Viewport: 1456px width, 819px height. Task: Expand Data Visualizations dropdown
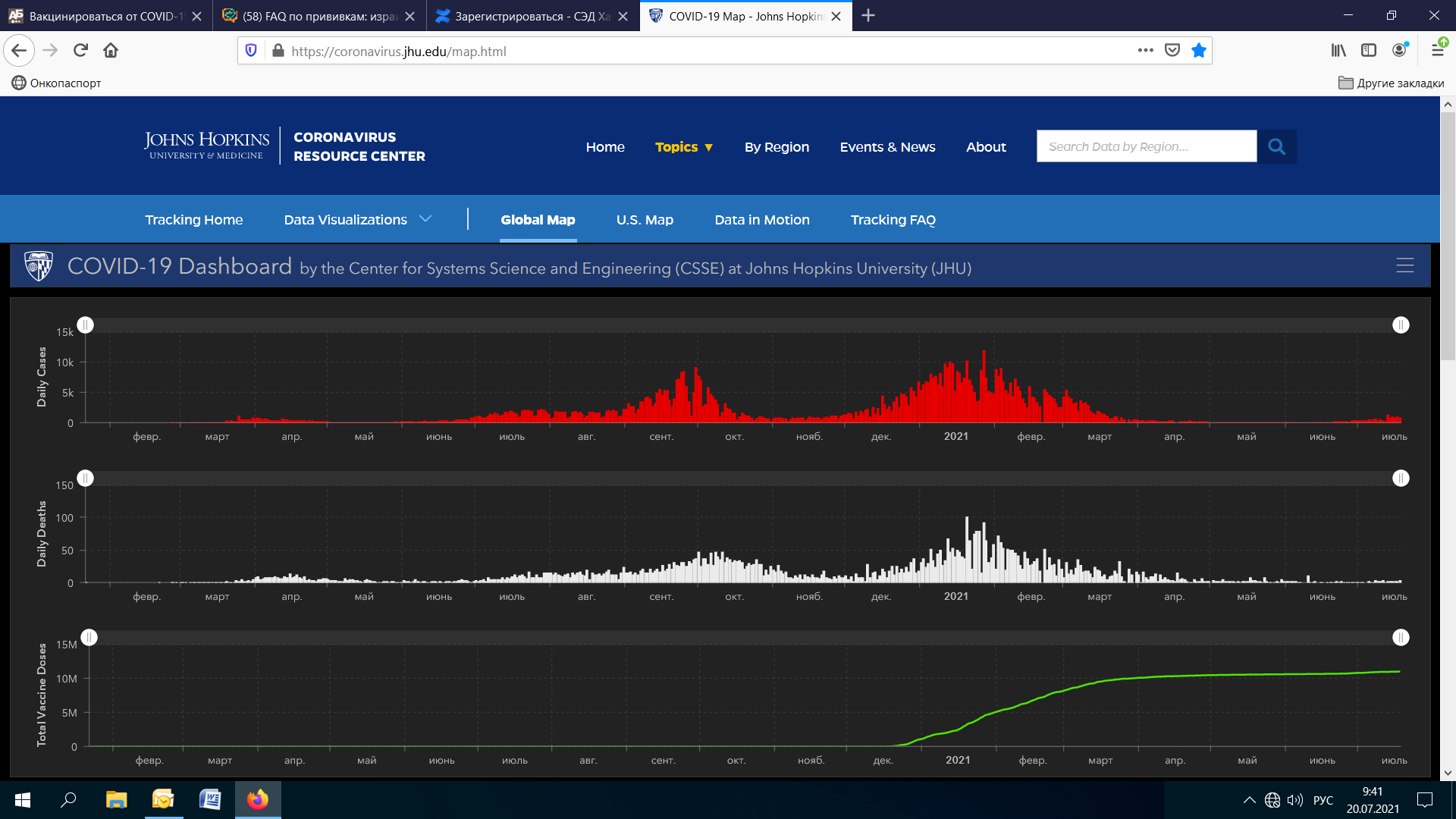pyautogui.click(x=357, y=220)
